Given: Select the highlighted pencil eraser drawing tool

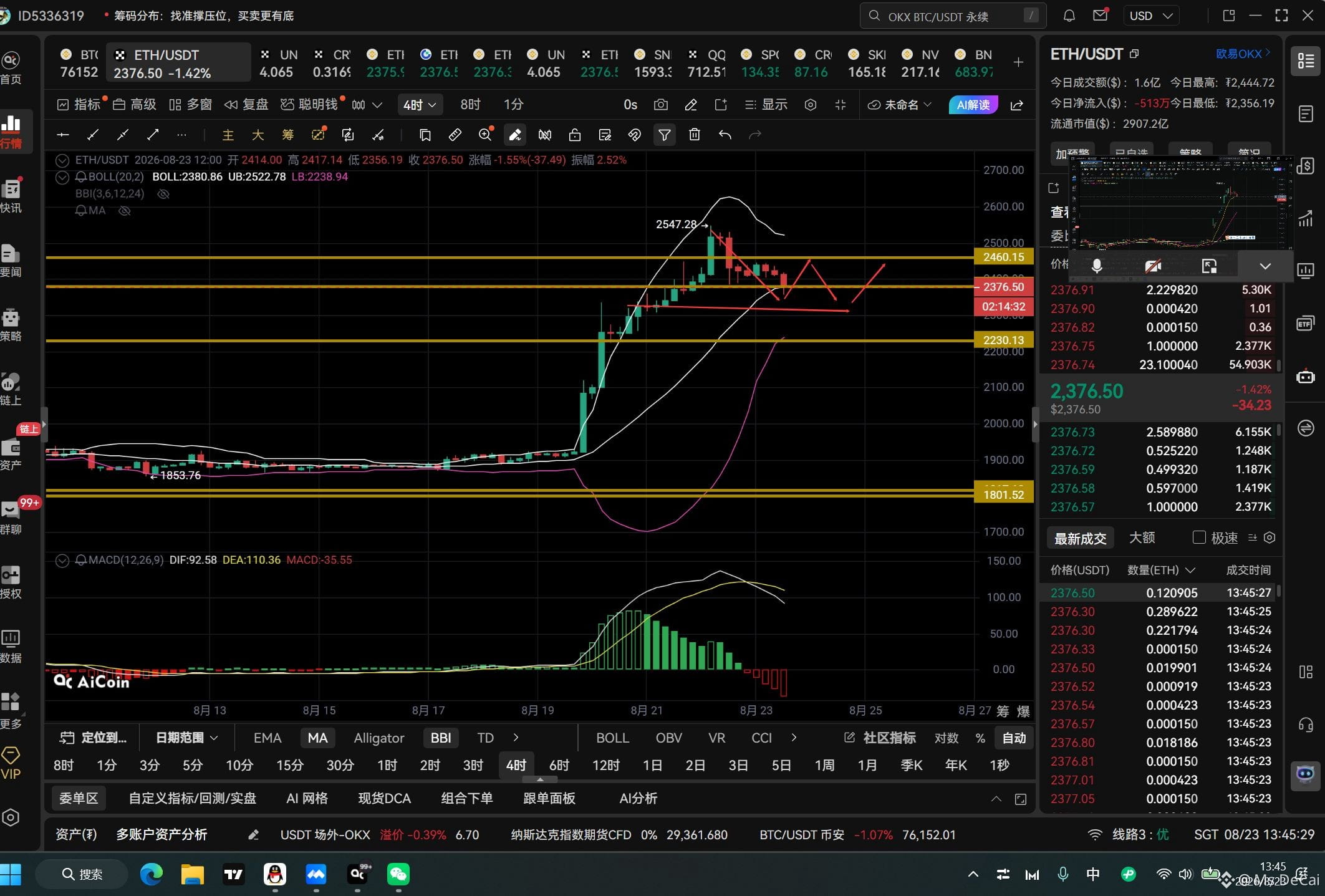Looking at the screenshot, I should [x=515, y=135].
